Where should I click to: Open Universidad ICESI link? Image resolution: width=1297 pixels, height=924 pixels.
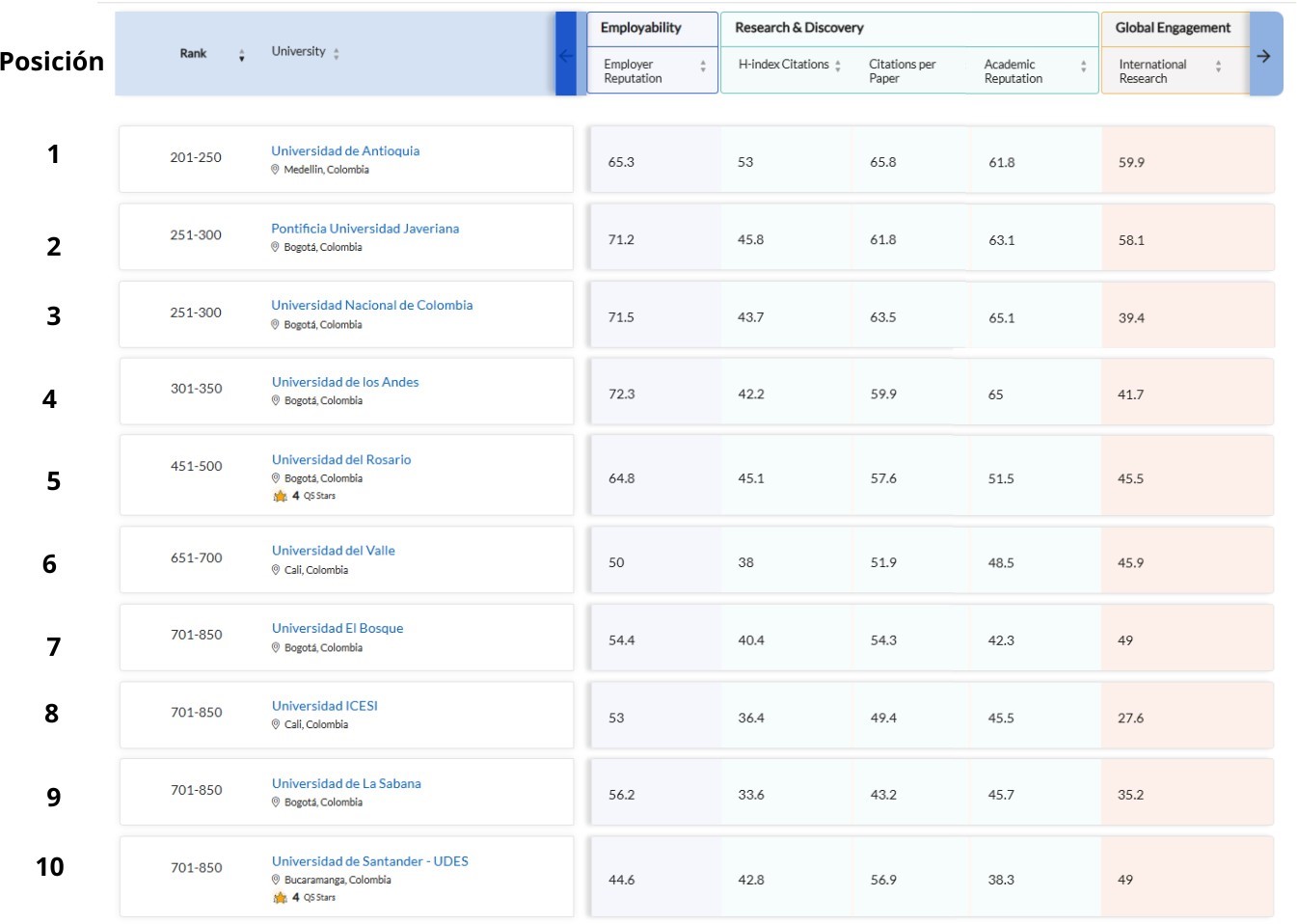325,706
